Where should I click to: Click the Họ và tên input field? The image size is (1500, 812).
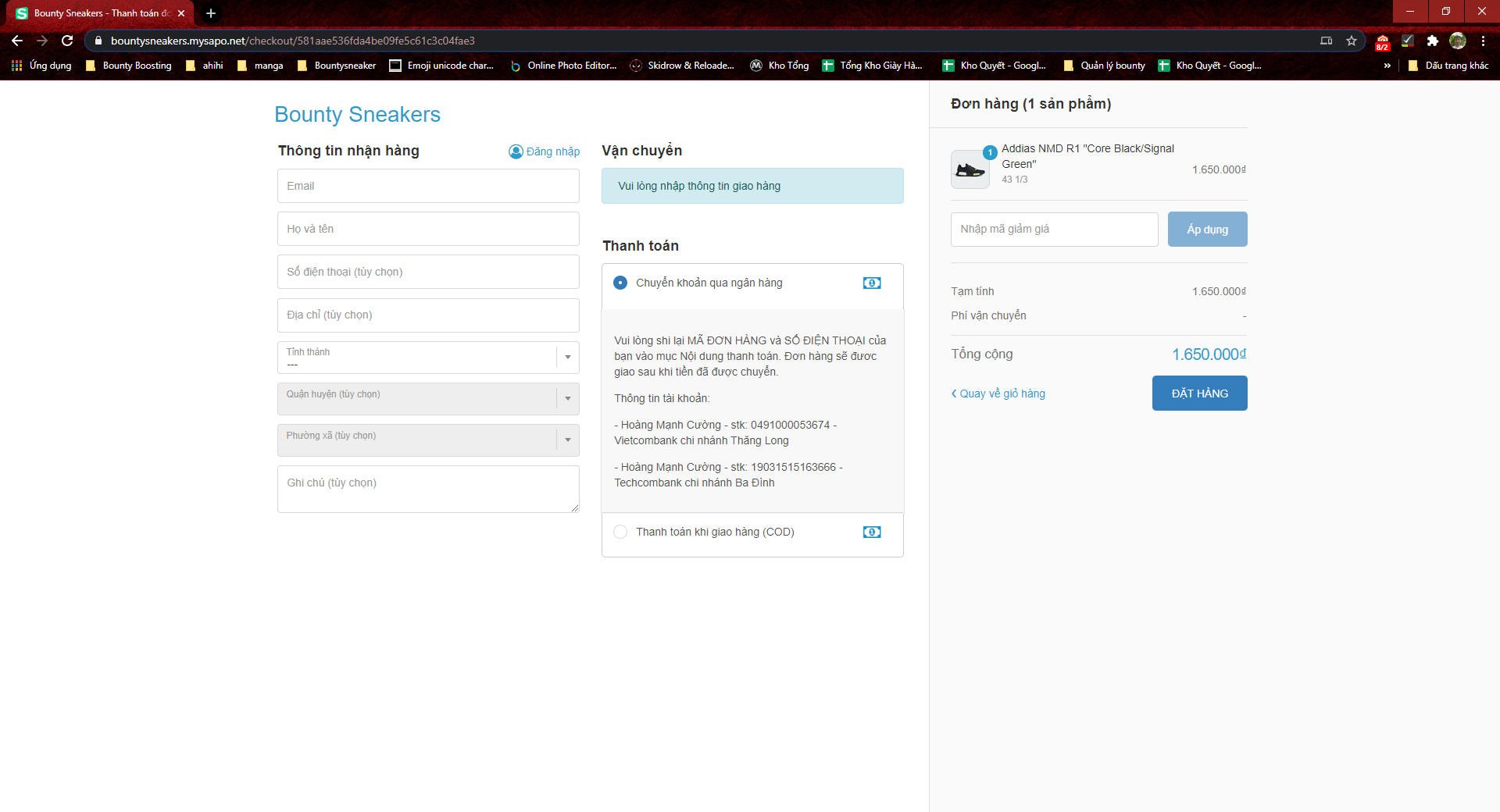[x=428, y=229]
